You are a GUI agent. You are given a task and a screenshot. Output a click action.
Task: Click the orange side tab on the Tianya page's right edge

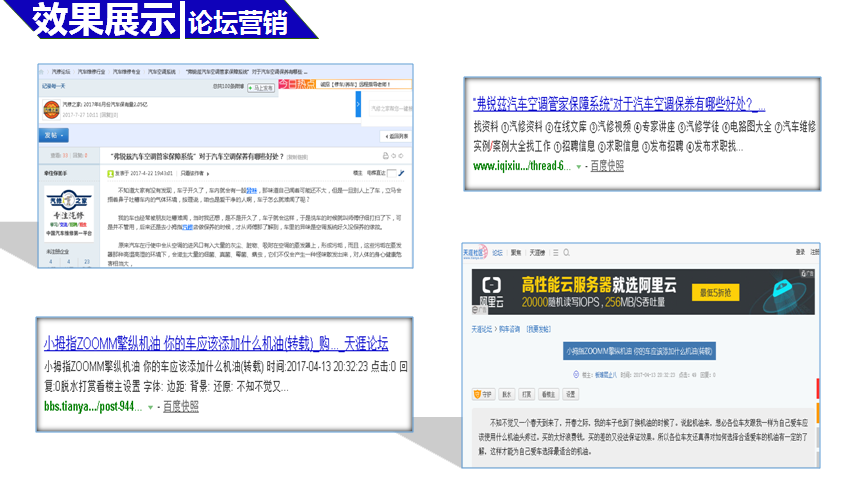(818, 412)
